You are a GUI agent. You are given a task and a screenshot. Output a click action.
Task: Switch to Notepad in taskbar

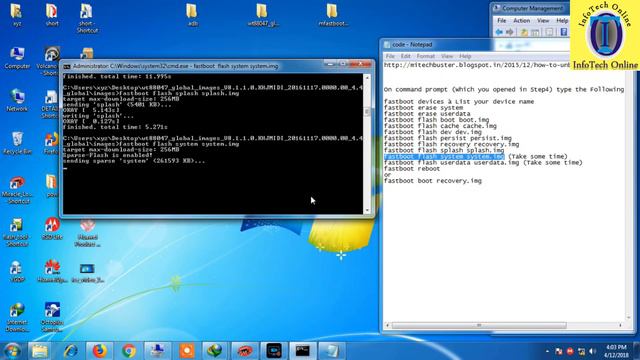332,351
